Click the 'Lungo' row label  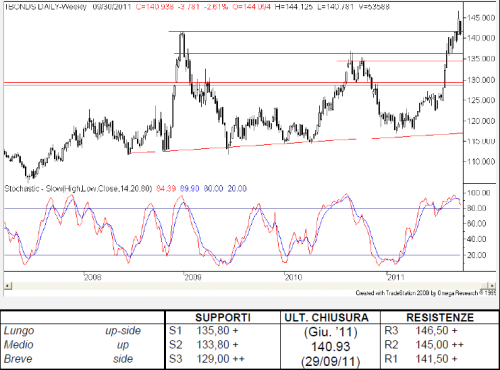19,331
